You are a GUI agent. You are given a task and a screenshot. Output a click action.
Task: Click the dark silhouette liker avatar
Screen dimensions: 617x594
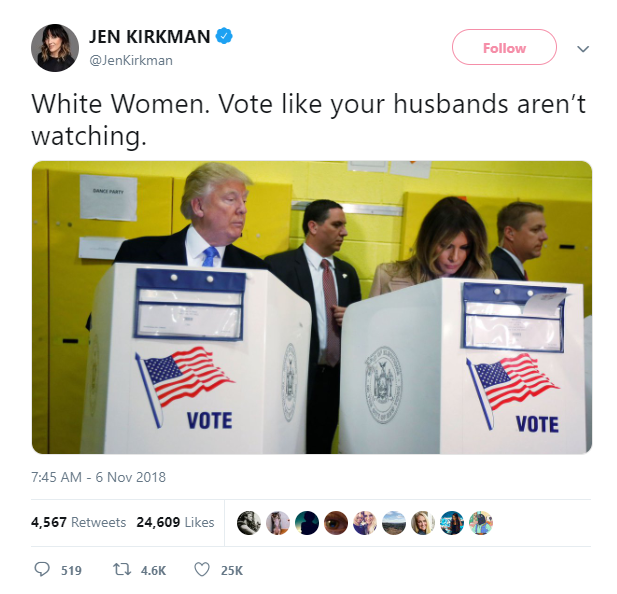pos(307,523)
